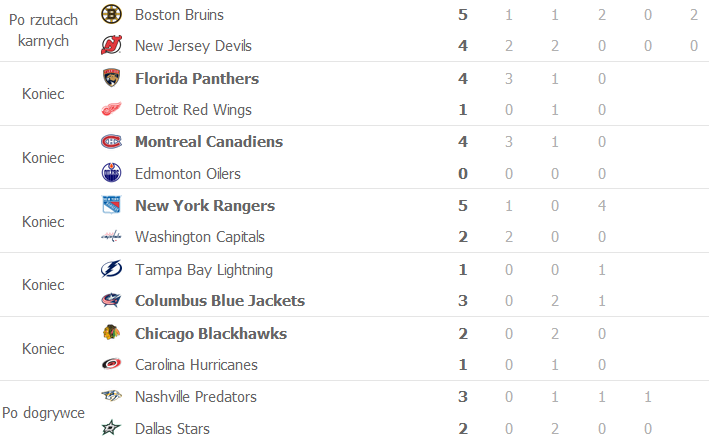
Task: Click the New Jersey Devils logo
Action: pyautogui.click(x=111, y=46)
